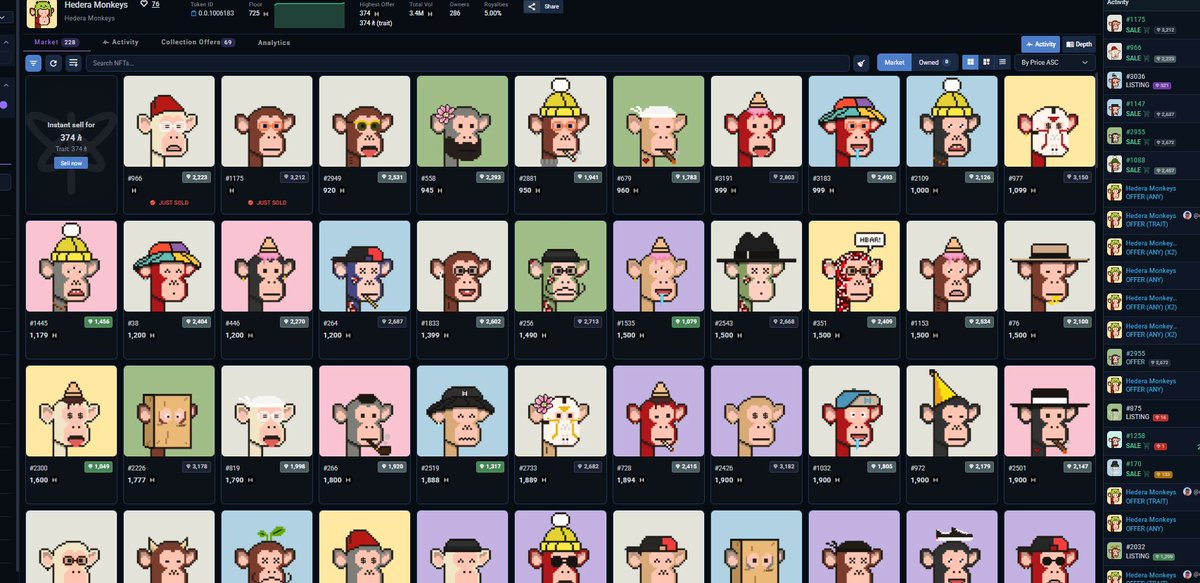This screenshot has width=1200, height=583.
Task: Open #875 LISTING avatar in Activity feed
Action: click(1113, 410)
